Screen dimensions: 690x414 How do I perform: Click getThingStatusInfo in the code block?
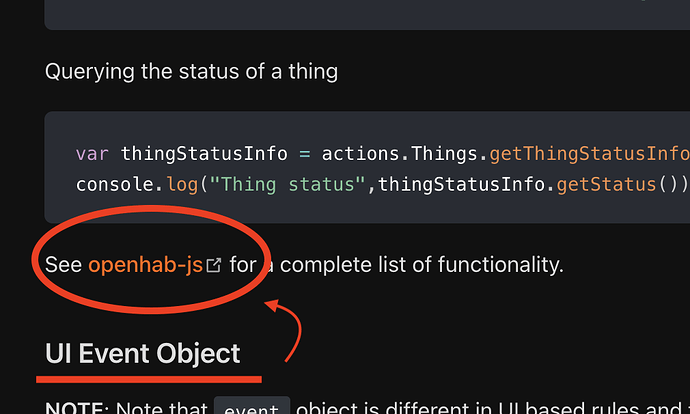click(589, 154)
